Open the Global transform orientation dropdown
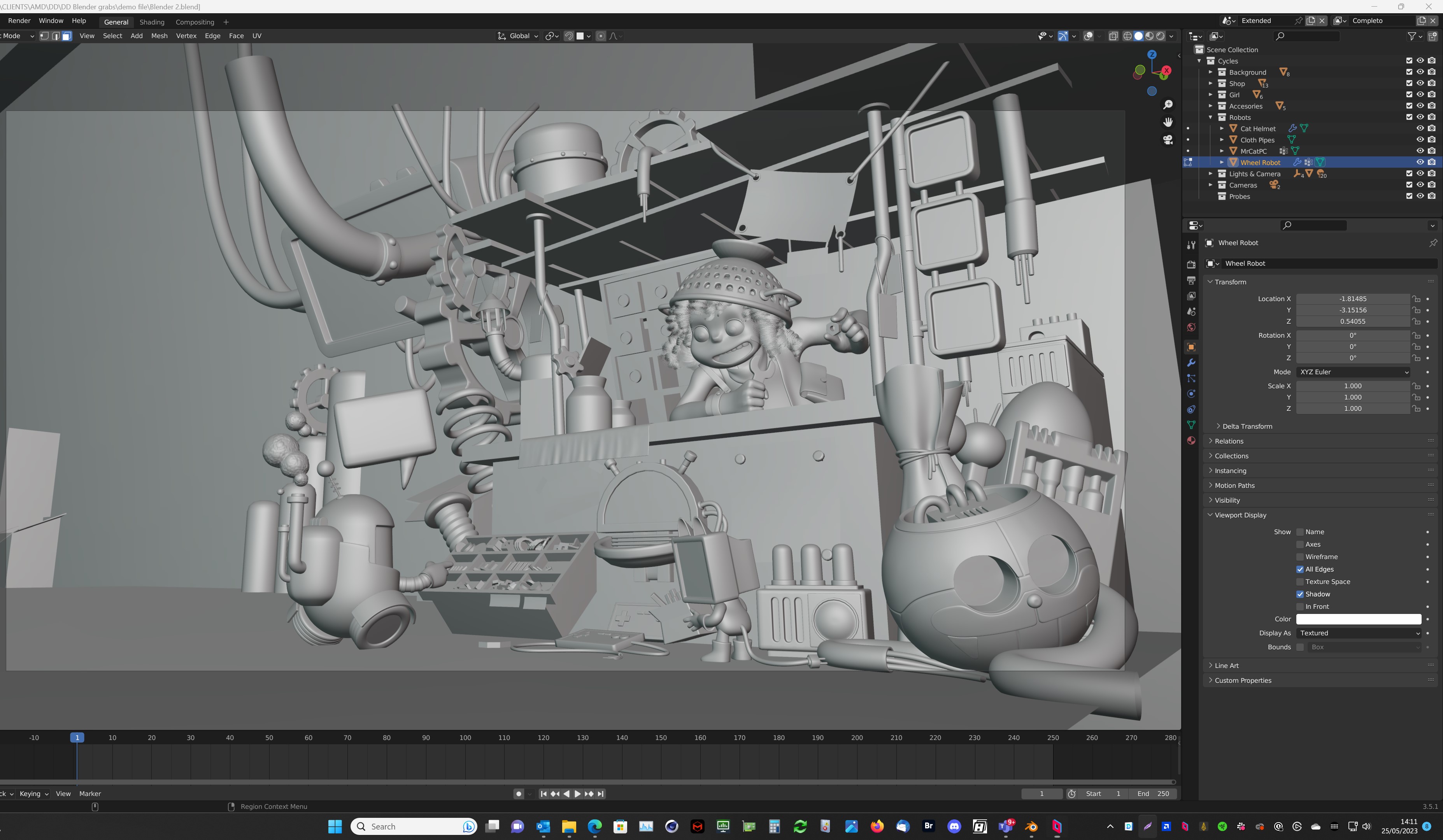This screenshot has height=840, width=1443. coord(518,36)
